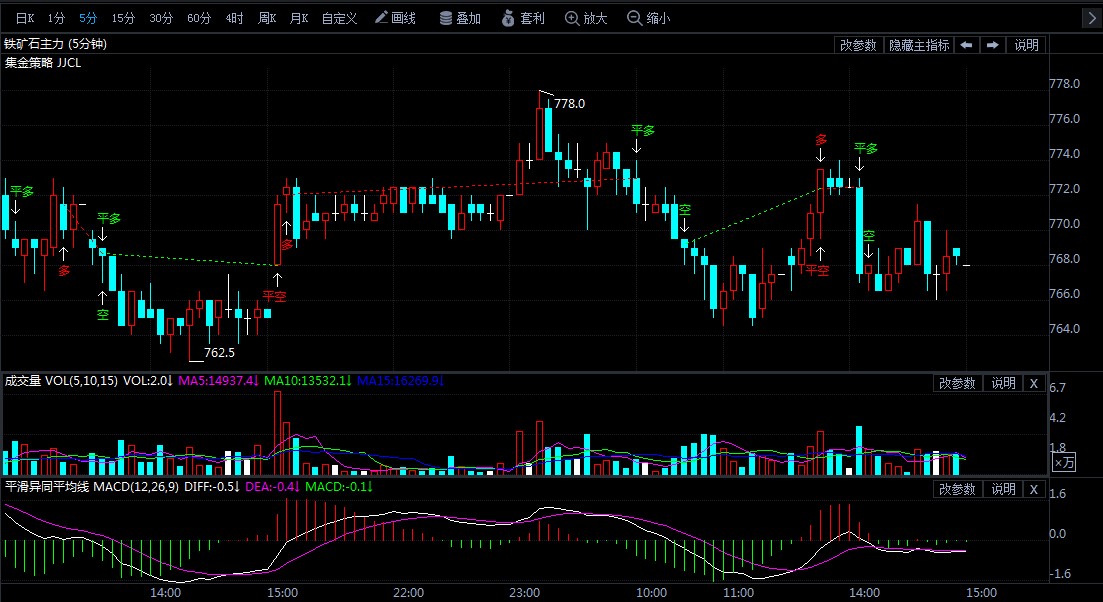Screen dimensions: 1103x602
Task: Open the 月K monthly chart
Action: tap(299, 18)
